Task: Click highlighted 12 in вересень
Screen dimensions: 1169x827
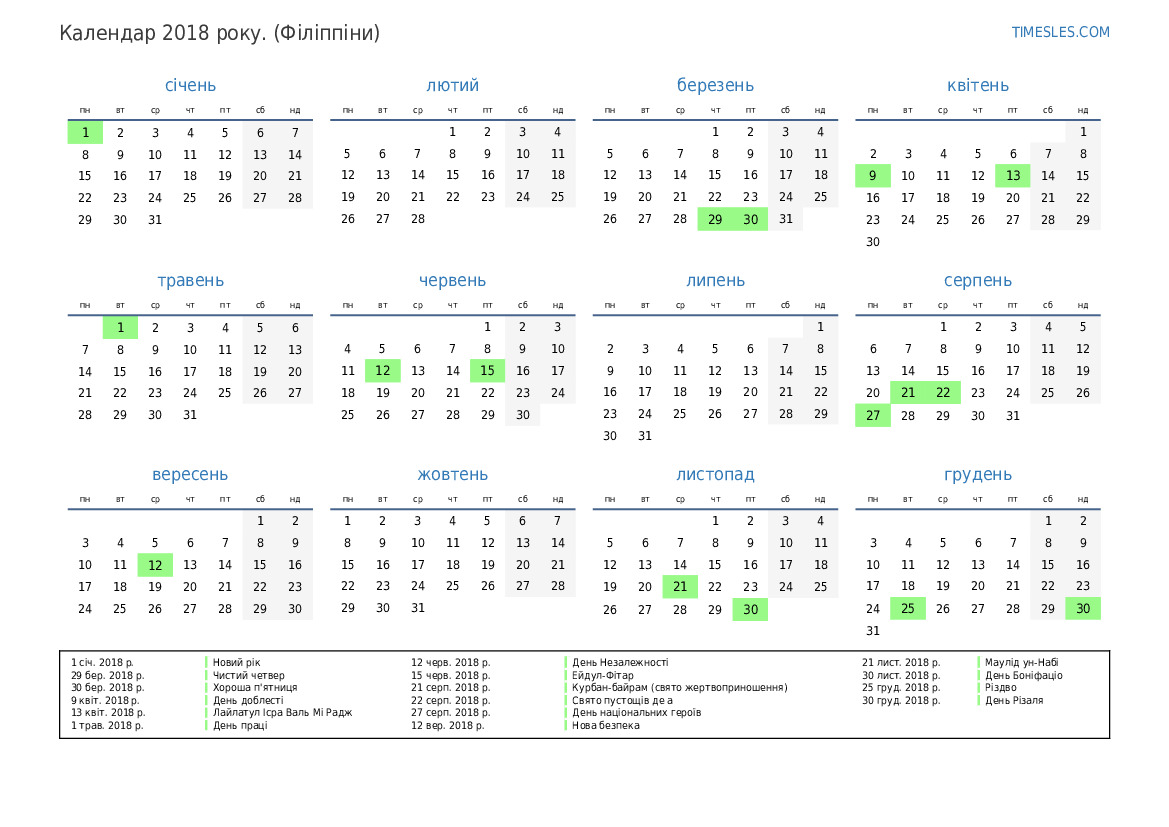Action: (155, 565)
